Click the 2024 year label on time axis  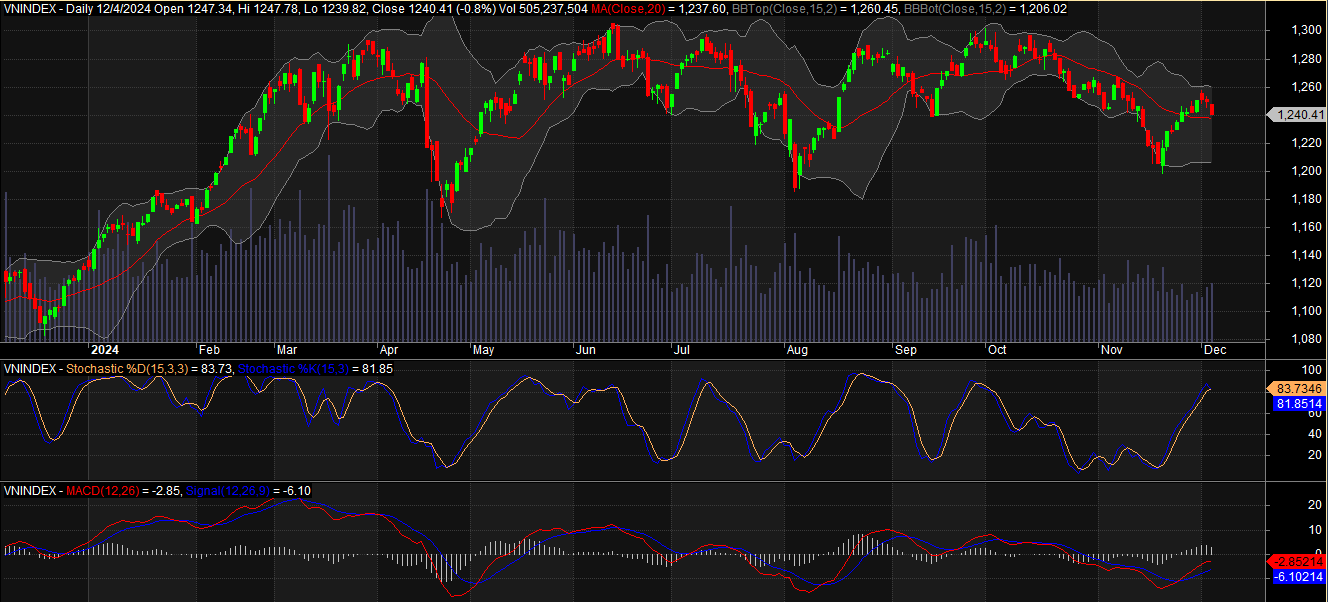tap(104, 351)
